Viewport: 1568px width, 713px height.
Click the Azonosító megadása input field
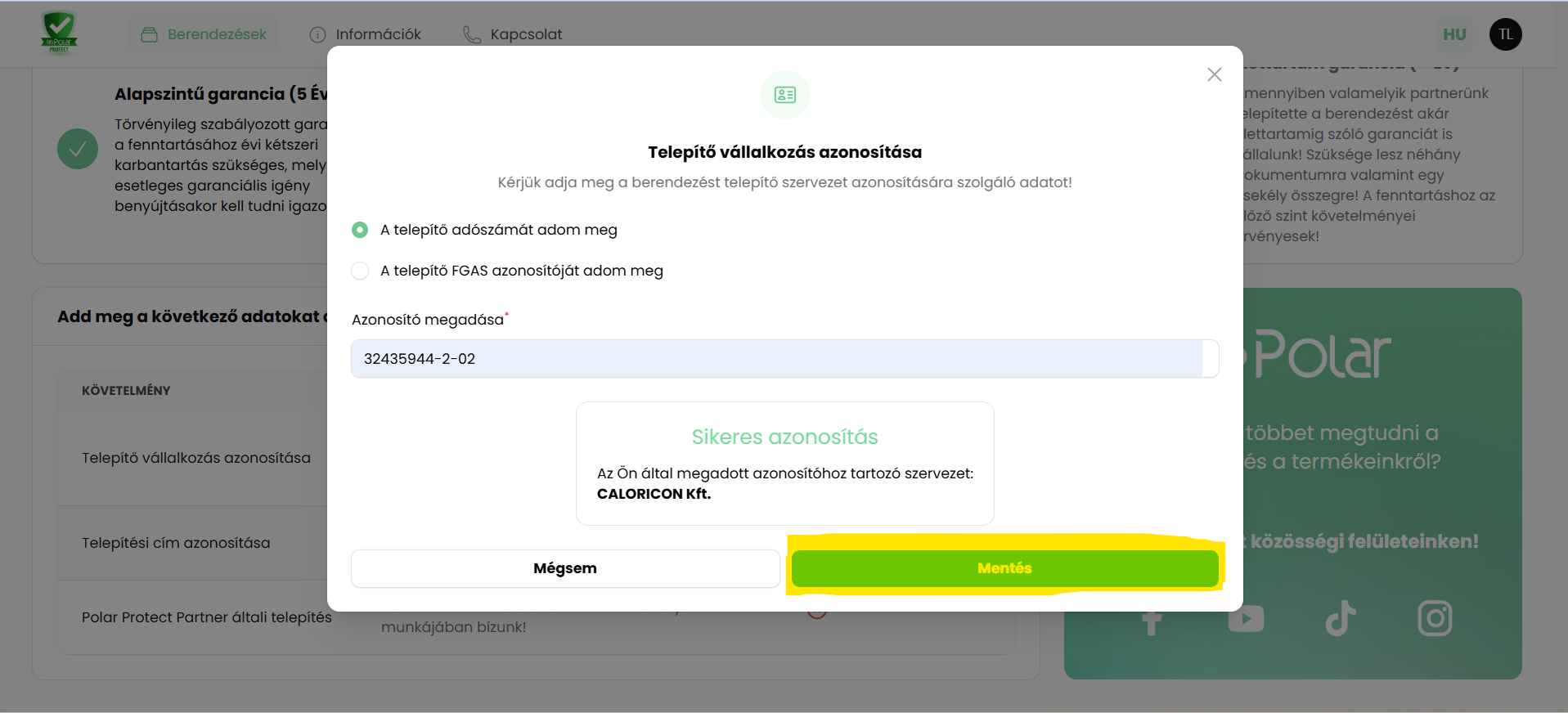777,359
